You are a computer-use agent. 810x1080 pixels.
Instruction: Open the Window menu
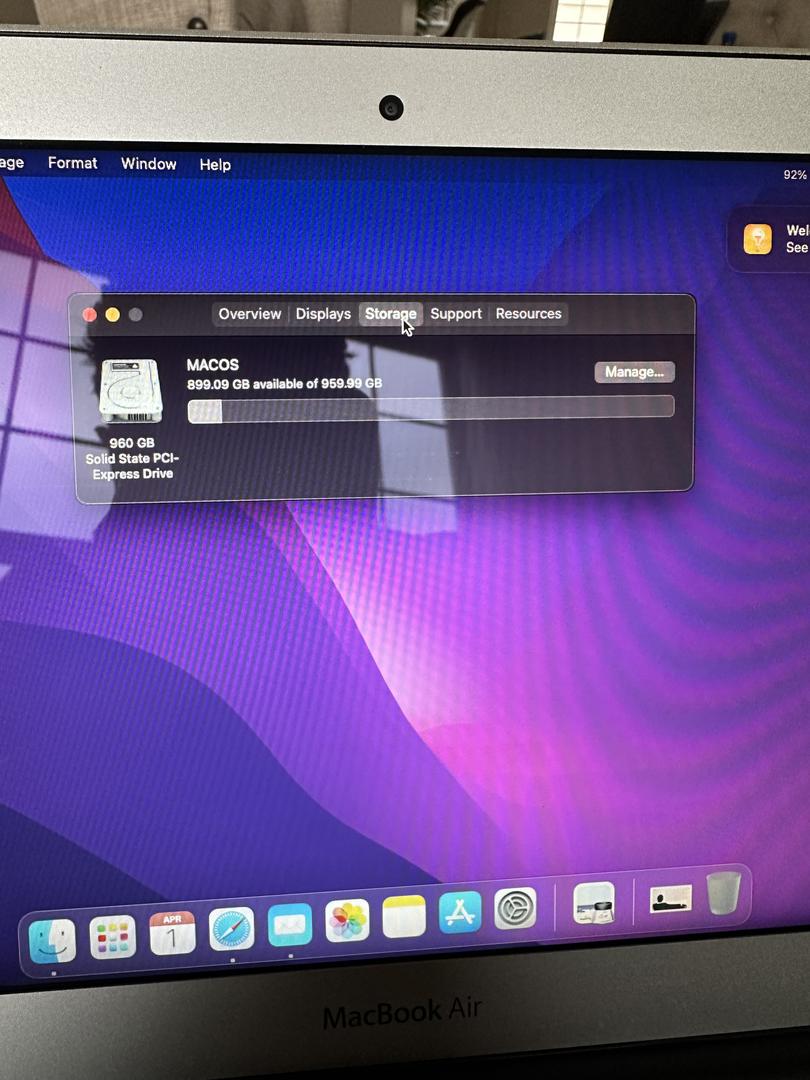[149, 164]
